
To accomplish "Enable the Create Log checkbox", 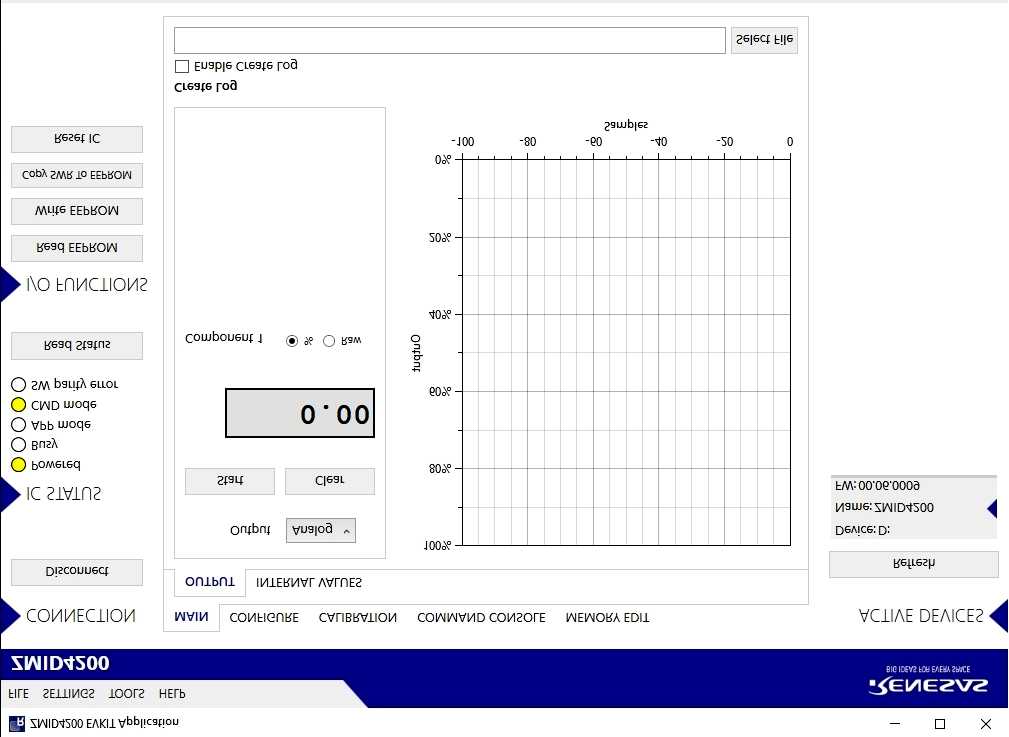I will (x=181, y=66).
